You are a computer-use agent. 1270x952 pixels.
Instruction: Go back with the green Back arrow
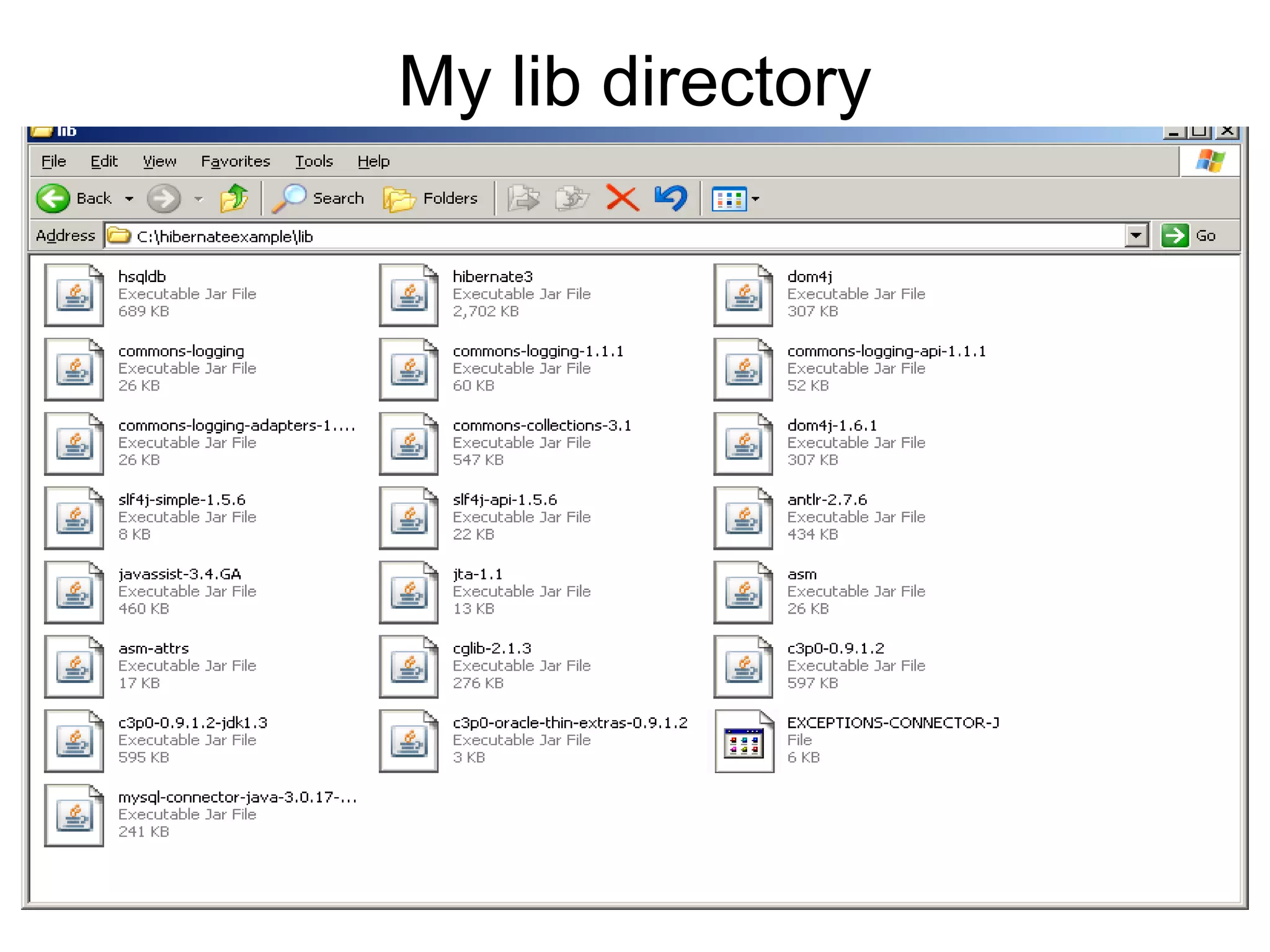pyautogui.click(x=53, y=199)
